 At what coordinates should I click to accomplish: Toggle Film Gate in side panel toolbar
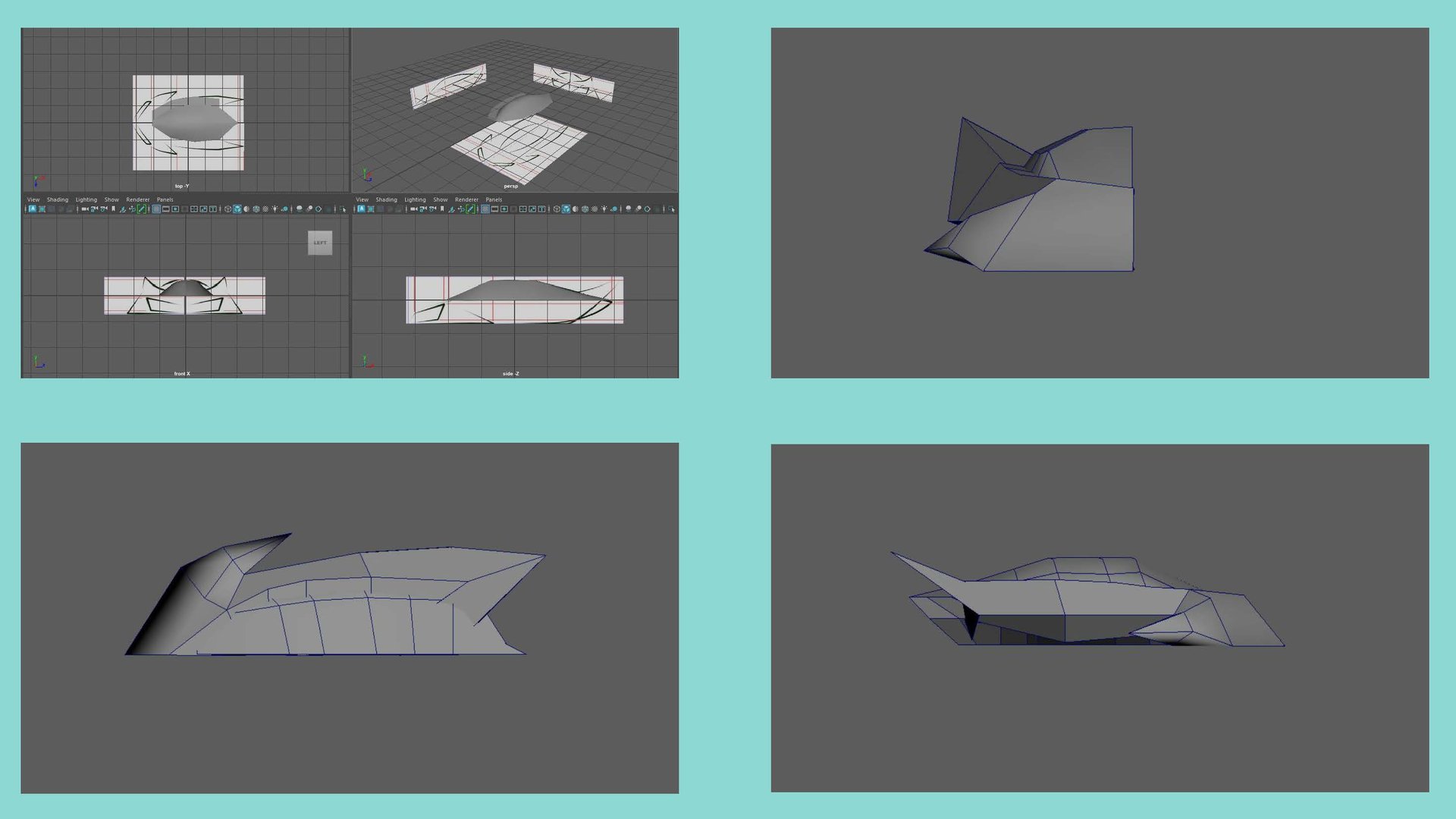click(494, 209)
